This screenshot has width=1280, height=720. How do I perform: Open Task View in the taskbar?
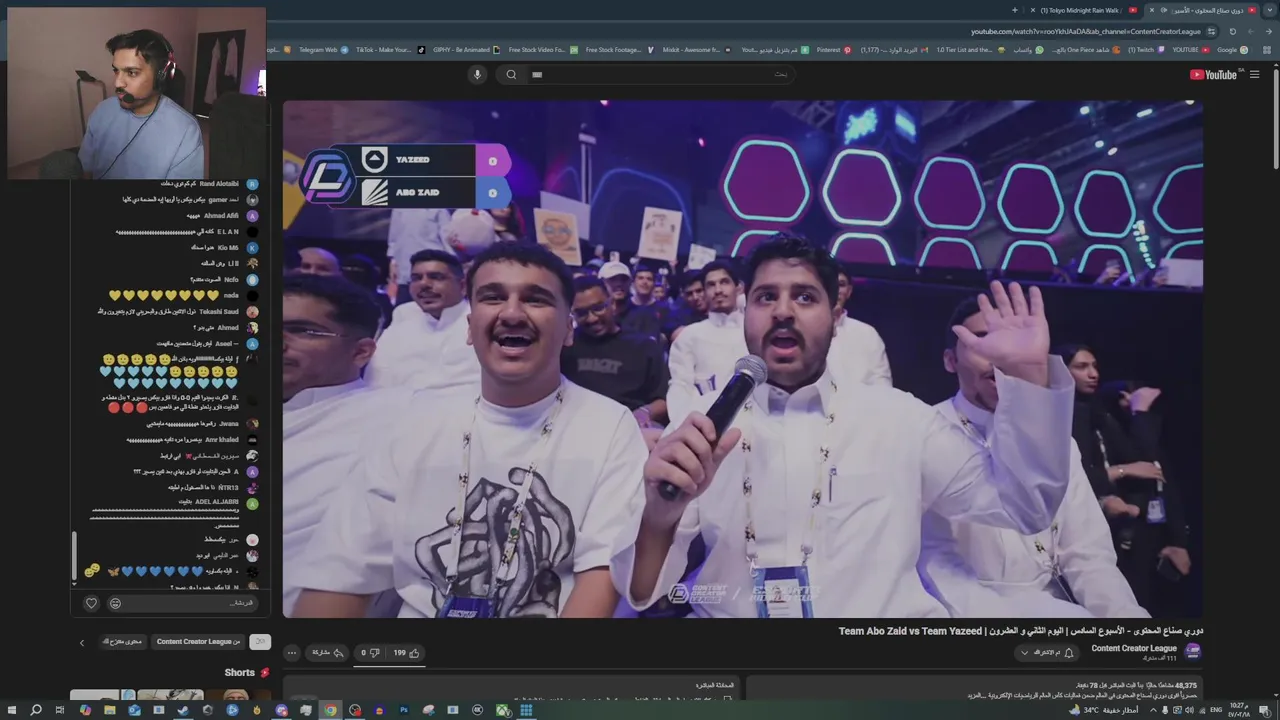click(x=60, y=710)
